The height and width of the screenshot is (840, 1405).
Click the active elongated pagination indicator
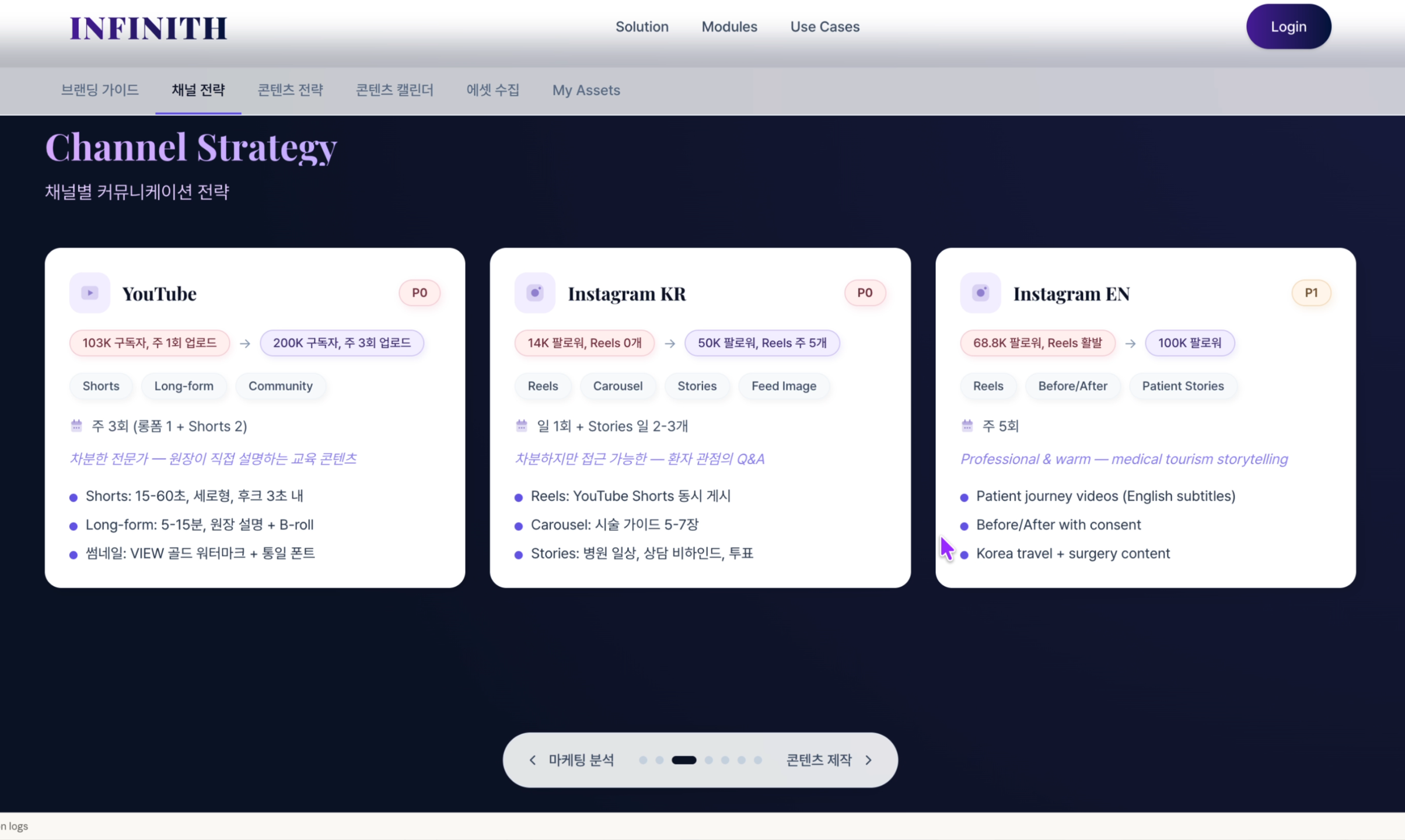coord(684,760)
